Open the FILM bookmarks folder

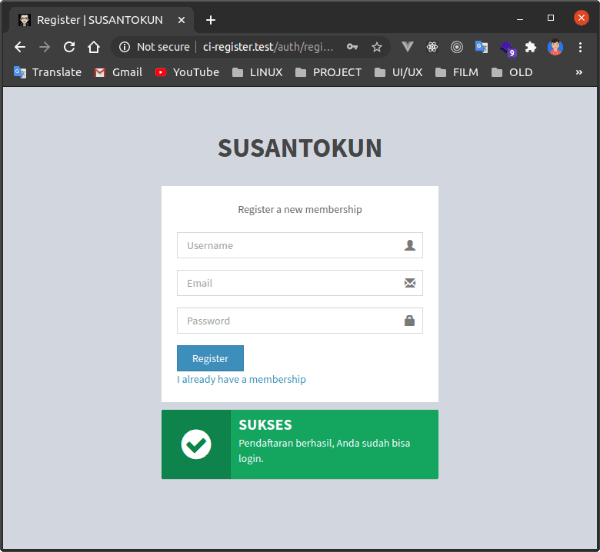pyautogui.click(x=457, y=72)
